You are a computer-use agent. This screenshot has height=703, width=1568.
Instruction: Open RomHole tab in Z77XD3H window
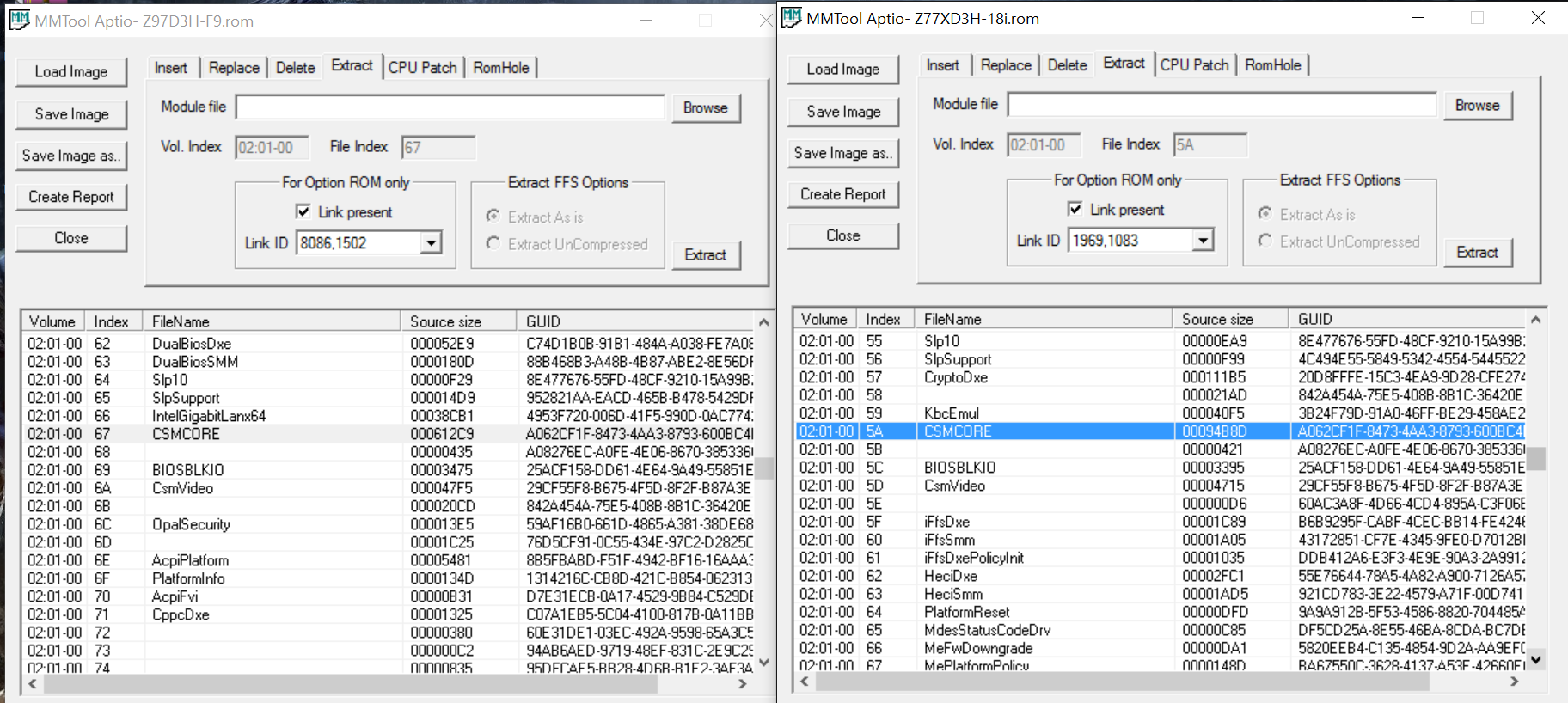point(1273,65)
